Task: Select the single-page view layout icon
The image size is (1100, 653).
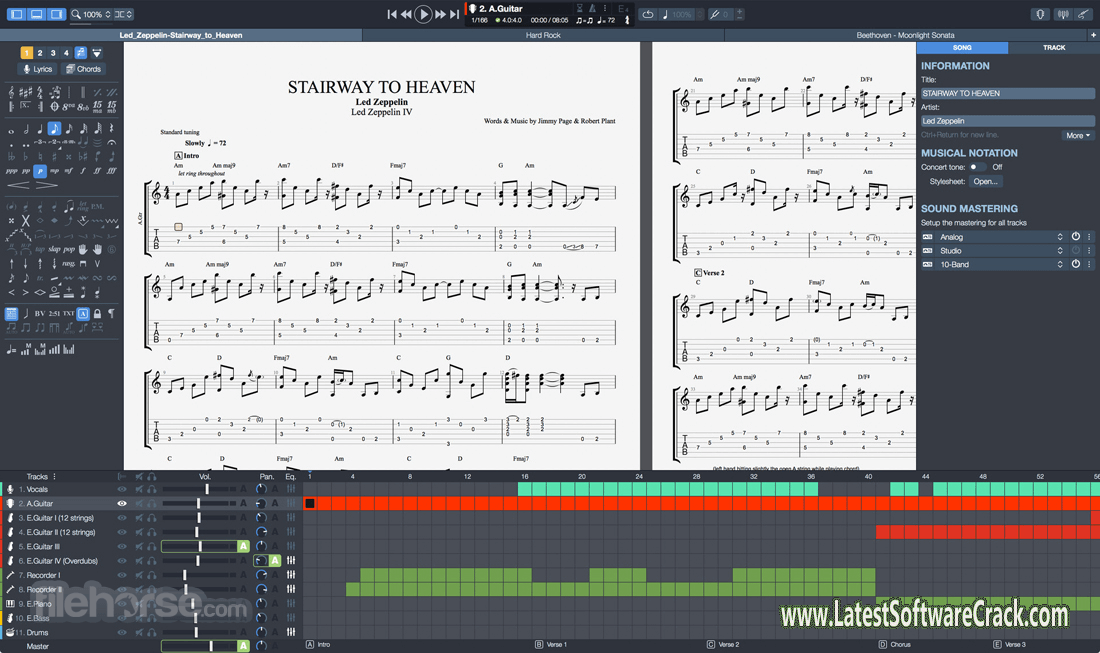Action: [x=15, y=15]
